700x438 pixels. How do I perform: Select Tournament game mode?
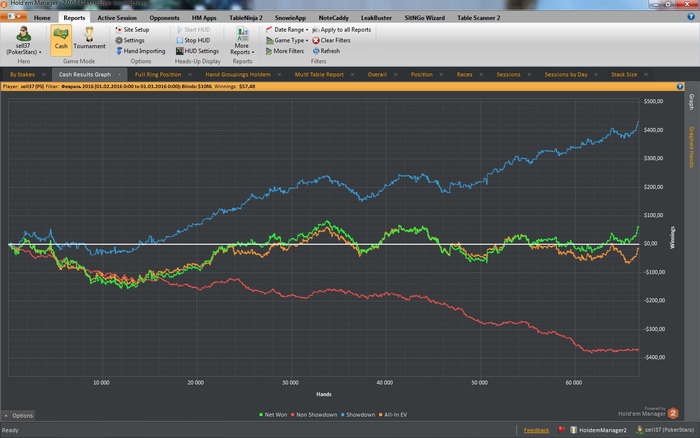pos(89,38)
